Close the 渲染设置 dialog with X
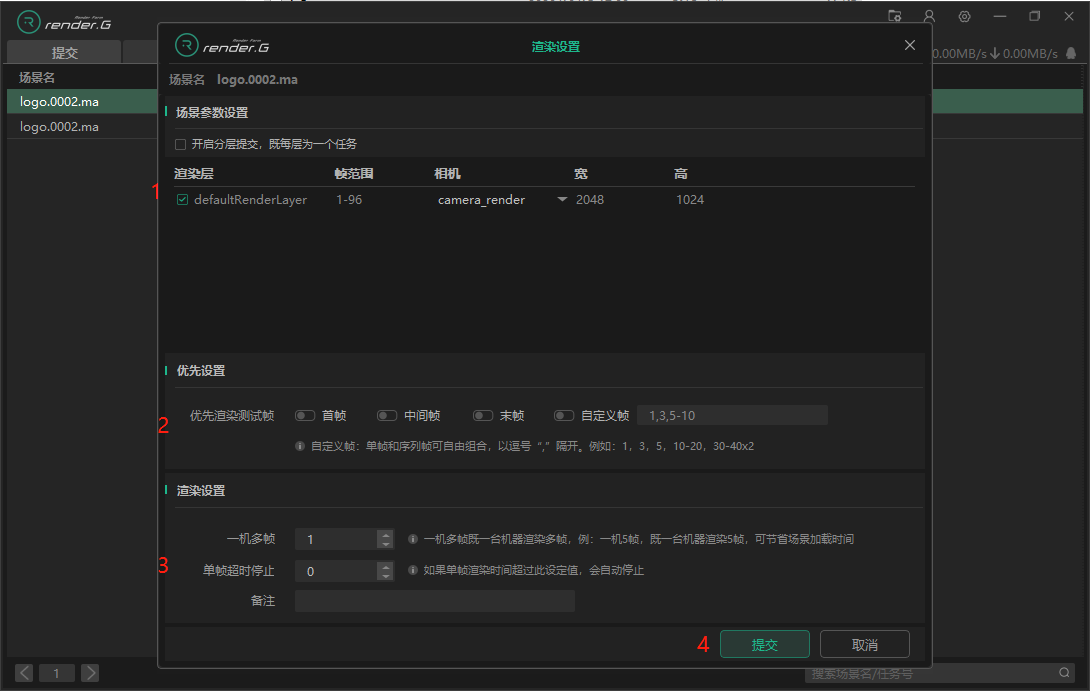This screenshot has width=1090, height=691. click(x=909, y=46)
